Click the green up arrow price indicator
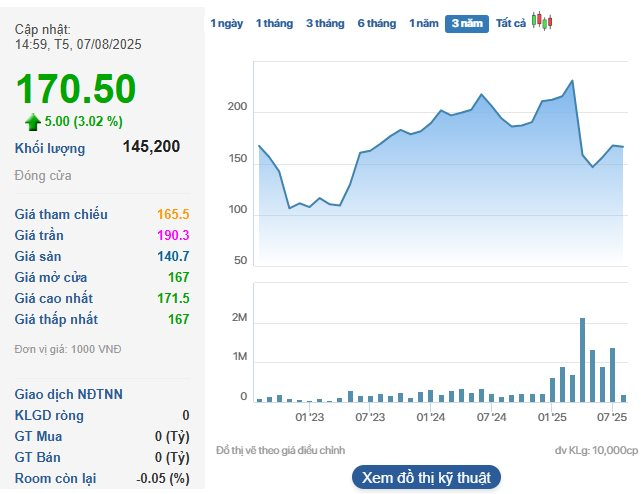 (33, 122)
